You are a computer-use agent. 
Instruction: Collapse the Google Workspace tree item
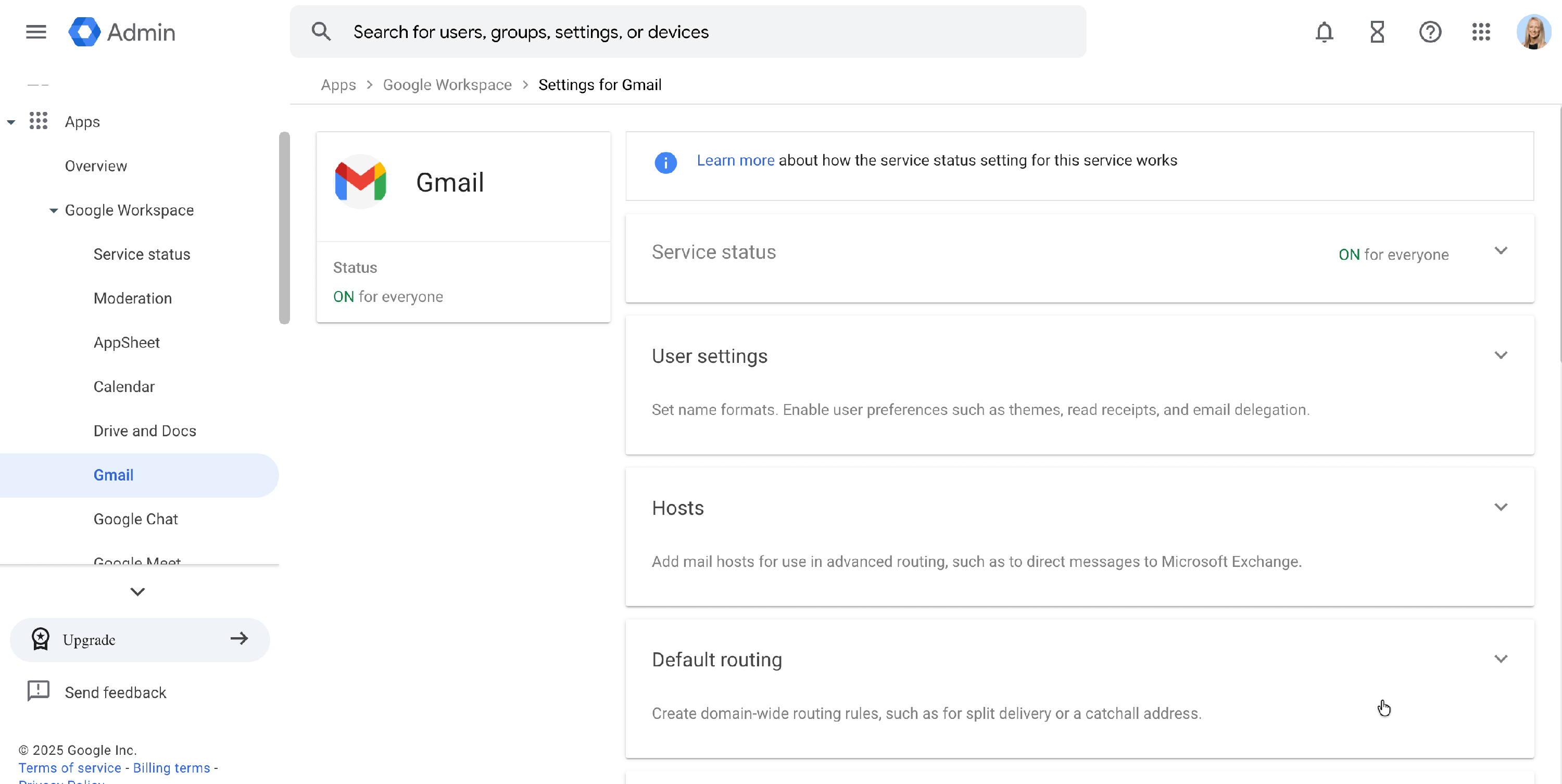pos(53,210)
